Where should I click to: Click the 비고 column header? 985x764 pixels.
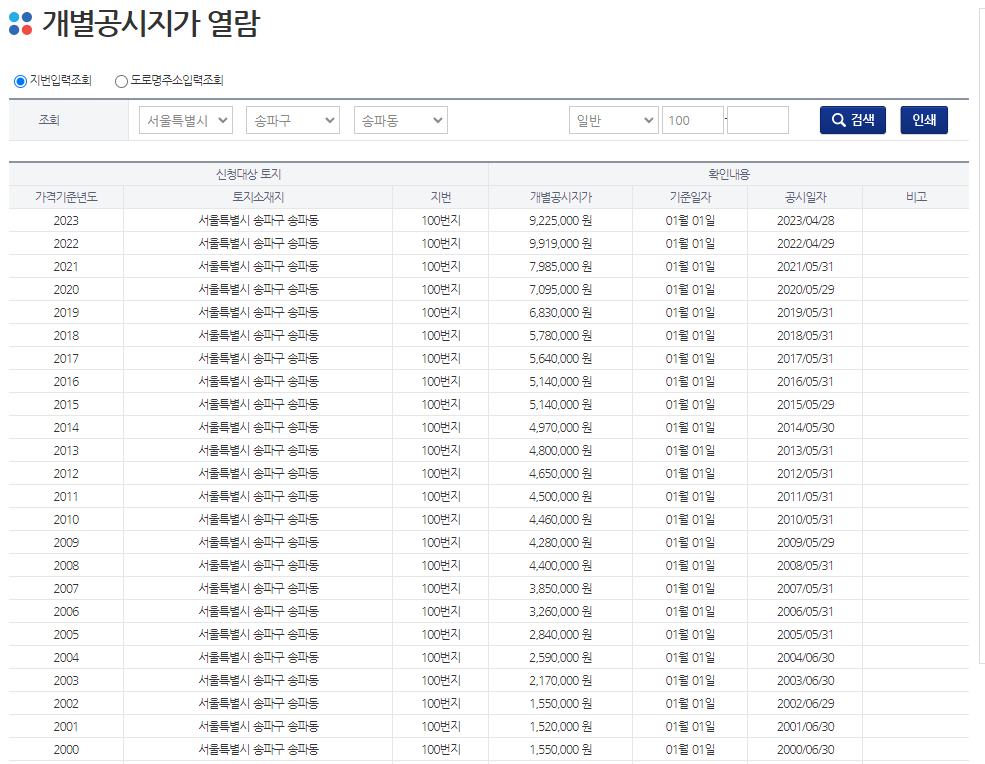click(x=917, y=197)
